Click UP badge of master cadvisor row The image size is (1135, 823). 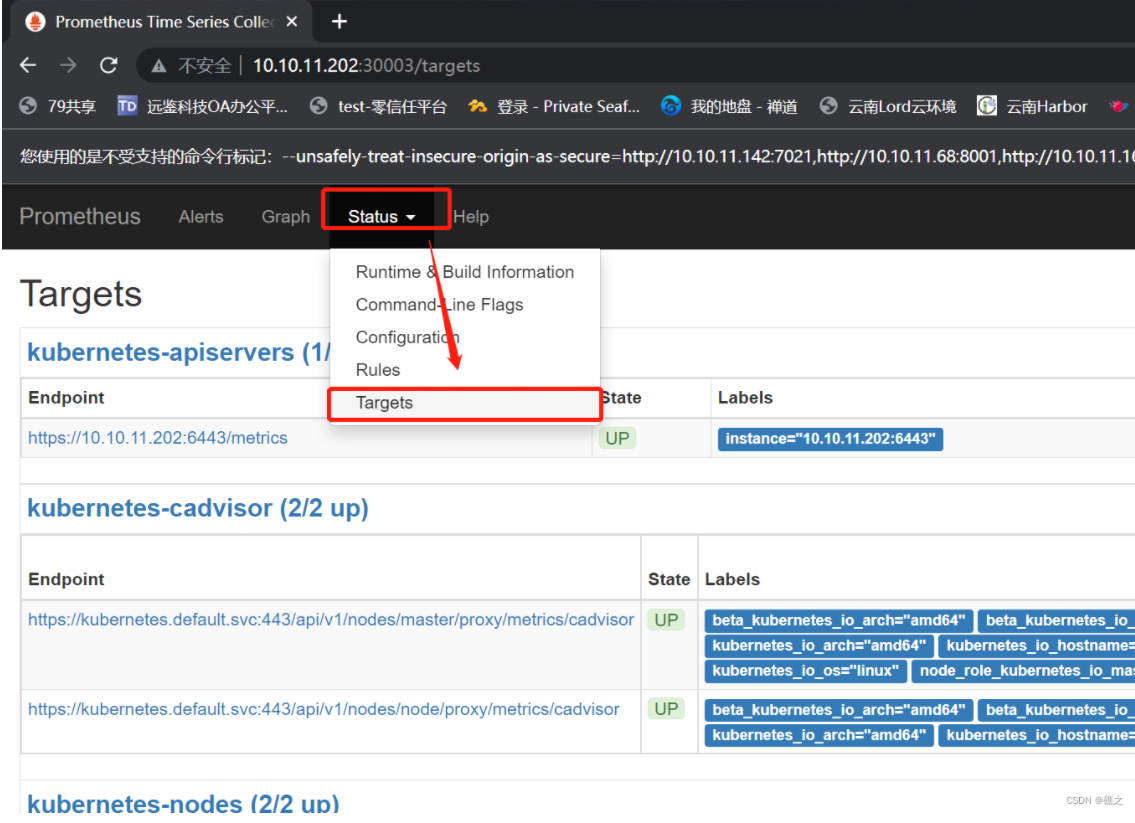(666, 620)
